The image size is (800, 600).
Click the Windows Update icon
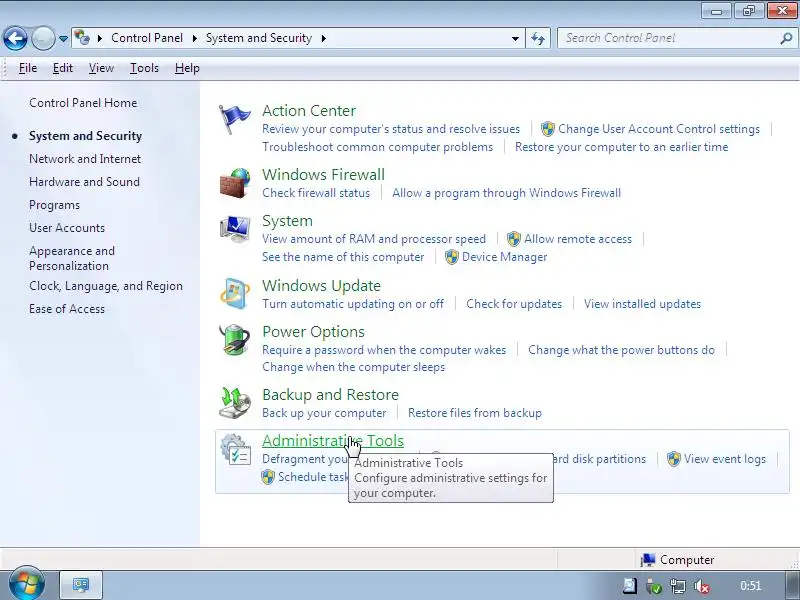pos(235,293)
